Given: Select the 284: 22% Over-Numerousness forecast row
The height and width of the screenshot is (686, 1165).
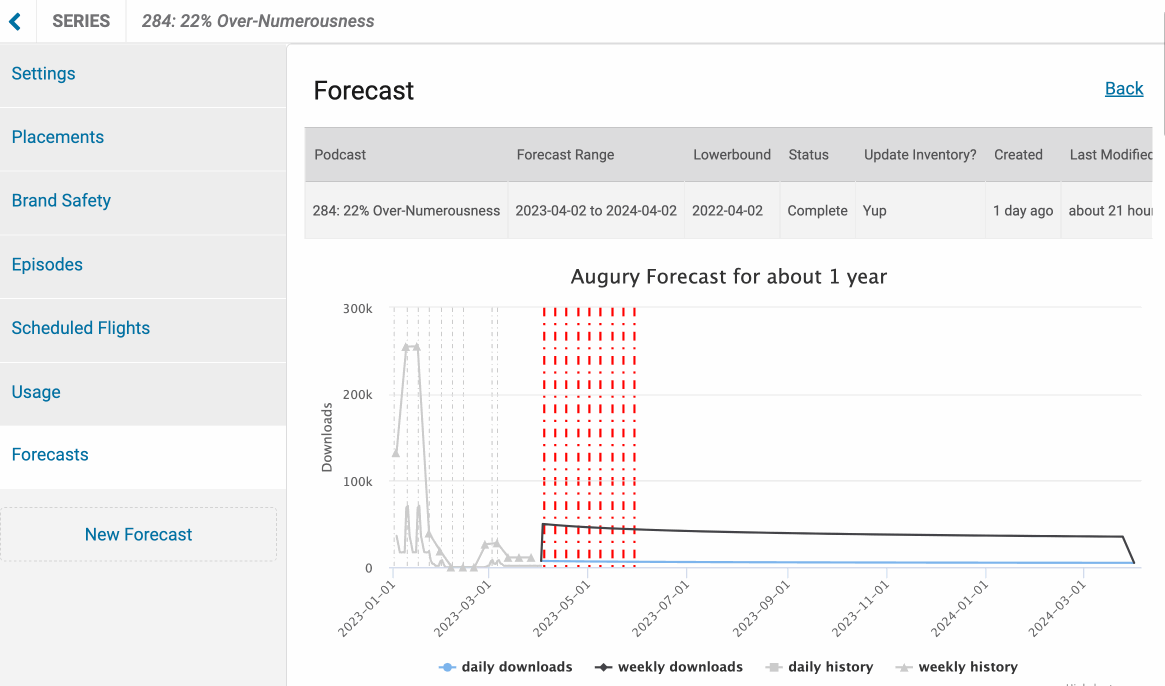Looking at the screenshot, I should point(406,210).
